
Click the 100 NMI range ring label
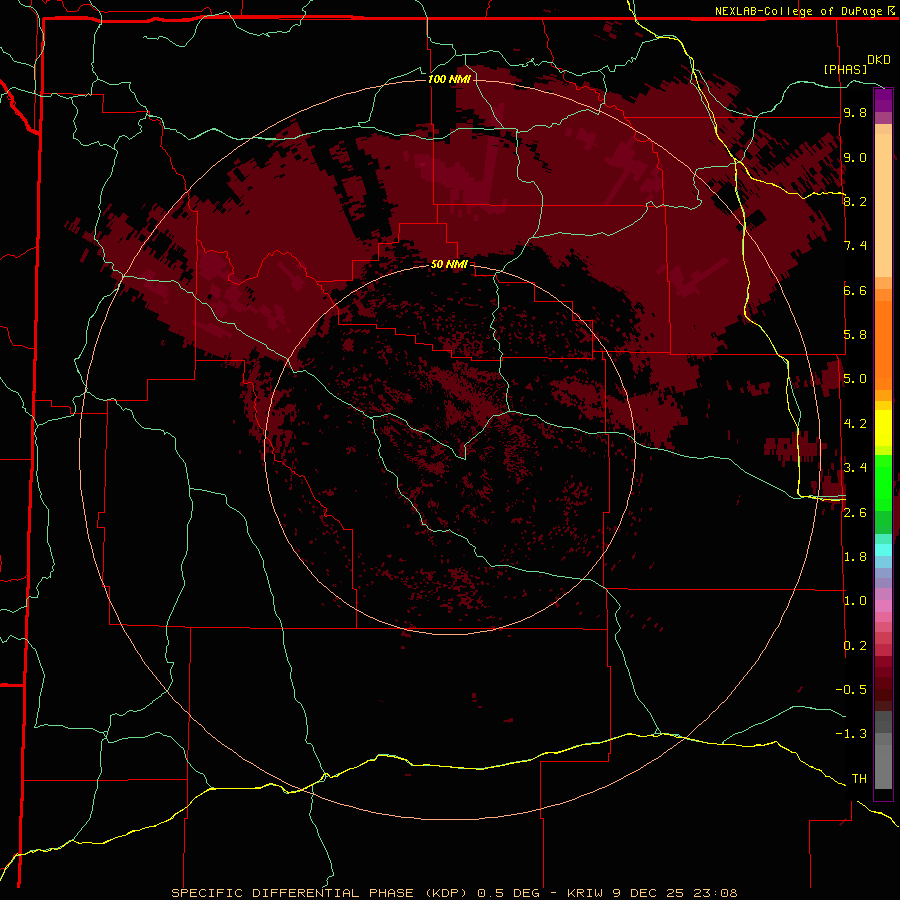point(449,79)
